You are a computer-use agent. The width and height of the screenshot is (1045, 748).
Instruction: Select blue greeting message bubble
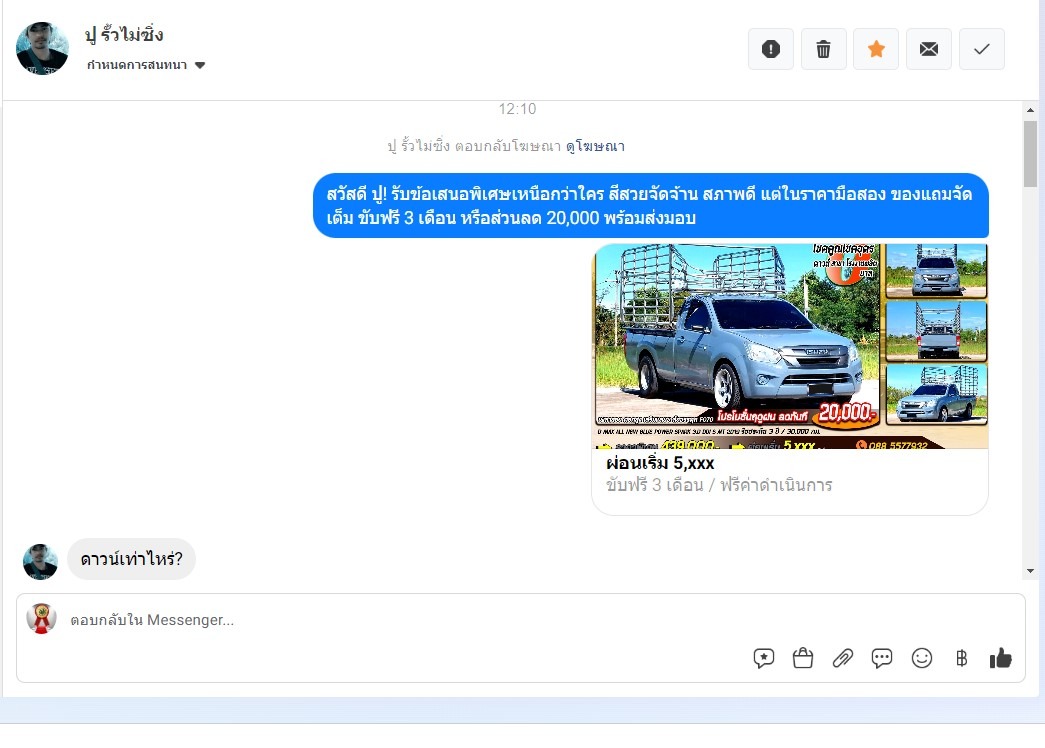pyautogui.click(x=650, y=205)
